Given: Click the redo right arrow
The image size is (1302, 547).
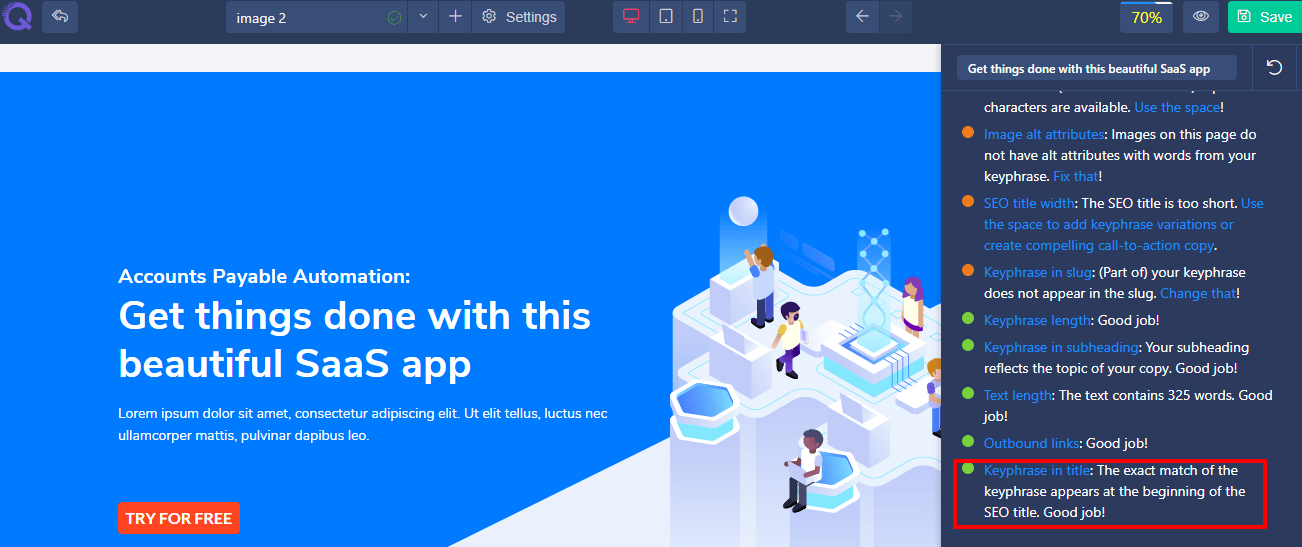Looking at the screenshot, I should (895, 17).
